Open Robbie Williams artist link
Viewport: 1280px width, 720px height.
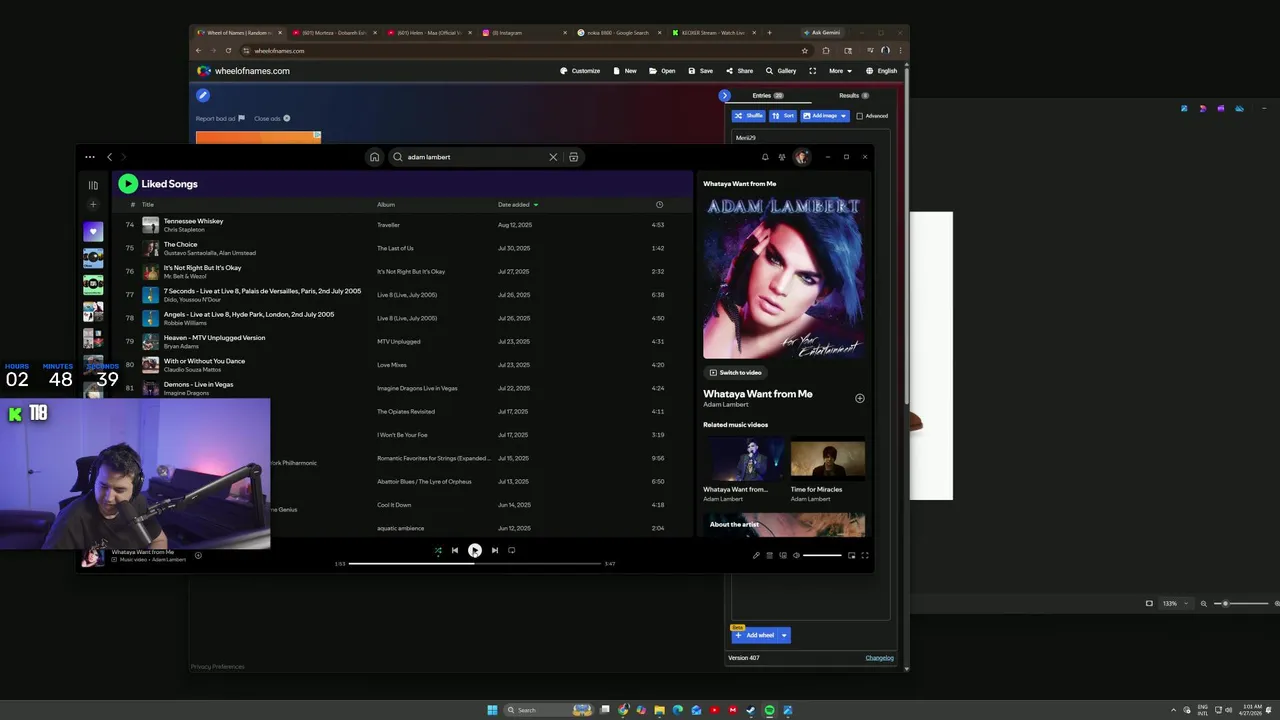[x=185, y=323]
